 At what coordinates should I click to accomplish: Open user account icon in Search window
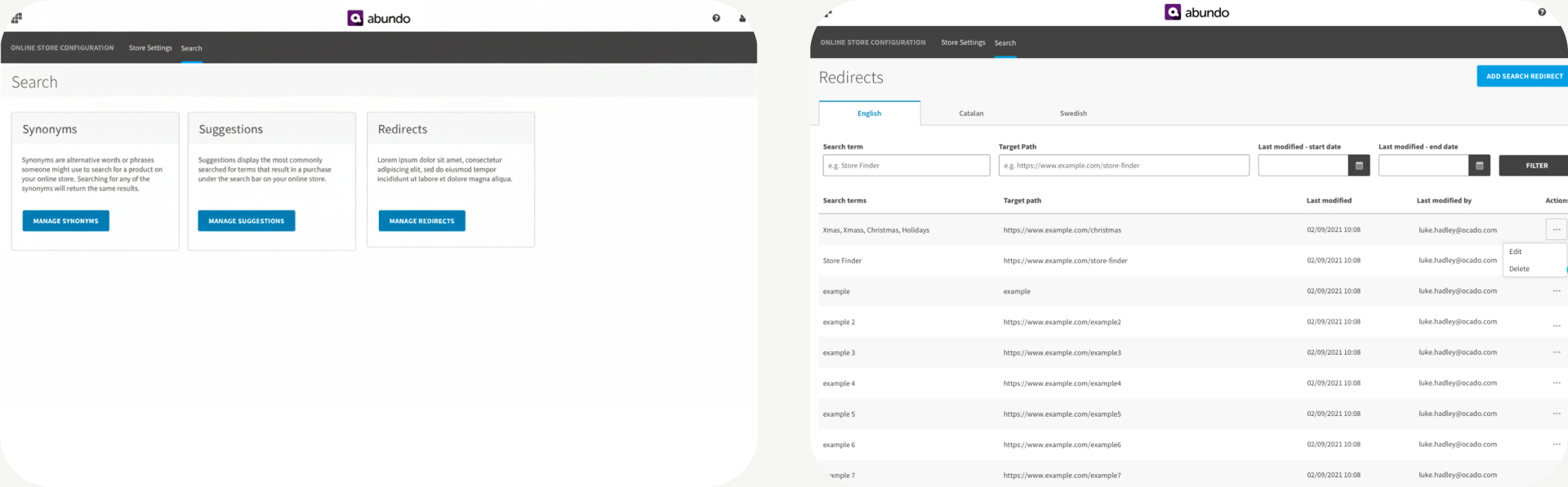click(x=742, y=18)
